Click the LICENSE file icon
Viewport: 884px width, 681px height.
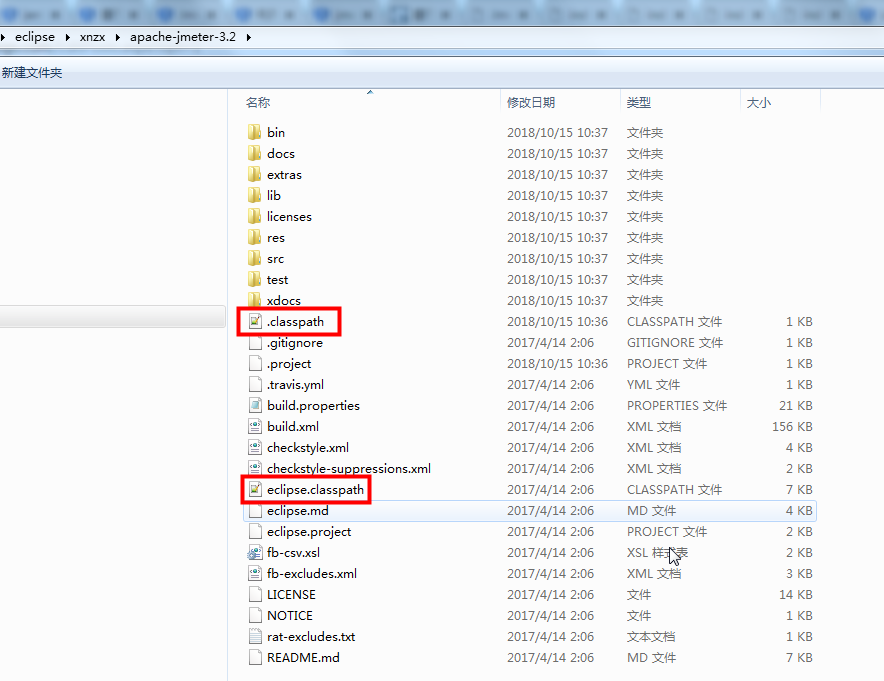click(x=255, y=595)
